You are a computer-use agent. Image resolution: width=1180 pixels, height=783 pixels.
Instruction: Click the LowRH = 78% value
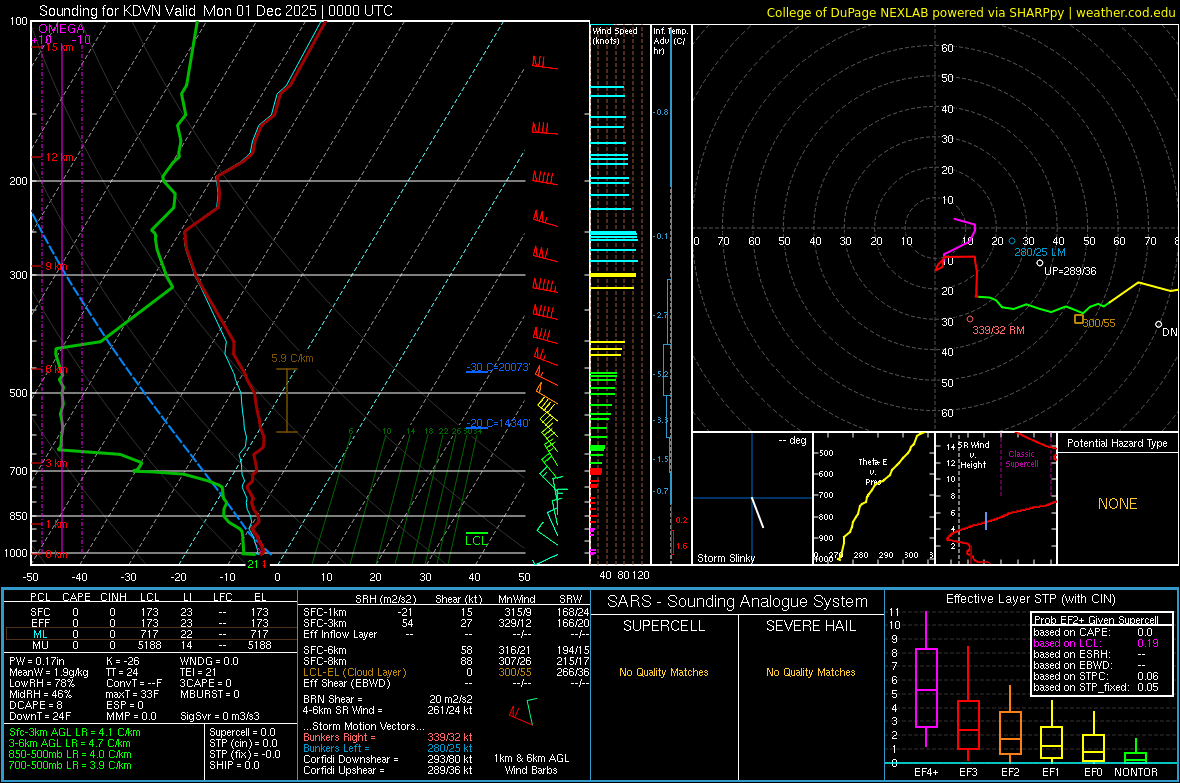42,683
